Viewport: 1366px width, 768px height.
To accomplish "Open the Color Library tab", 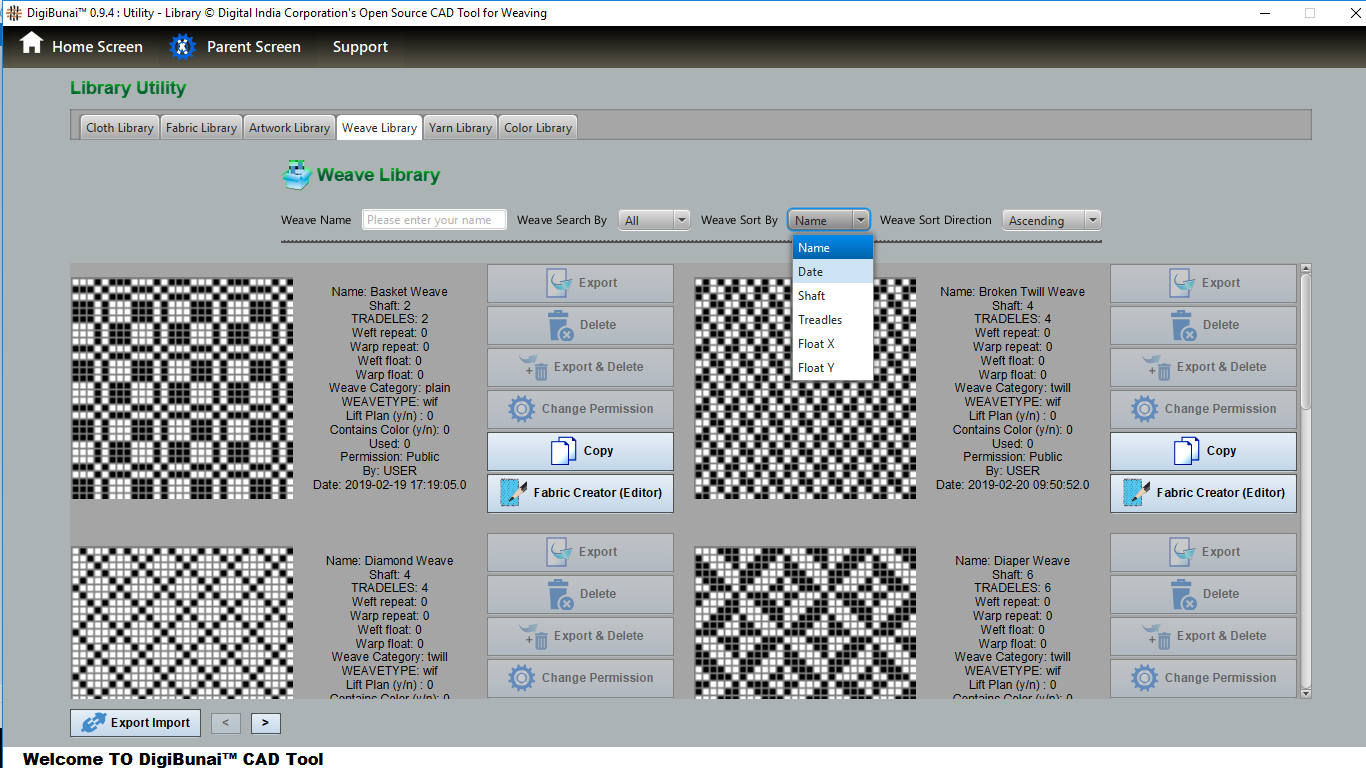I will [x=537, y=128].
